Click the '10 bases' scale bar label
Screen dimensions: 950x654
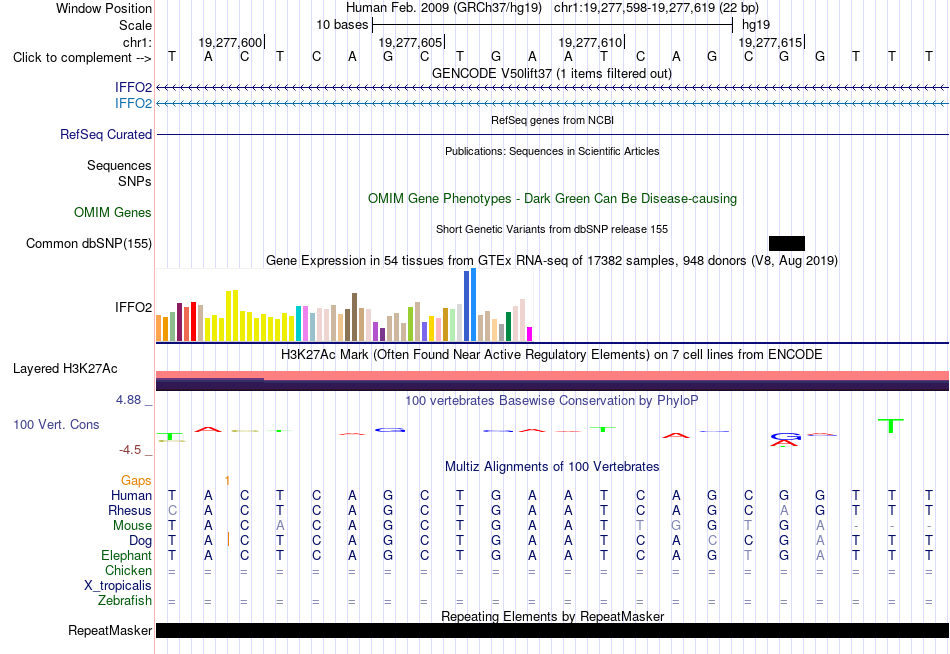point(342,25)
